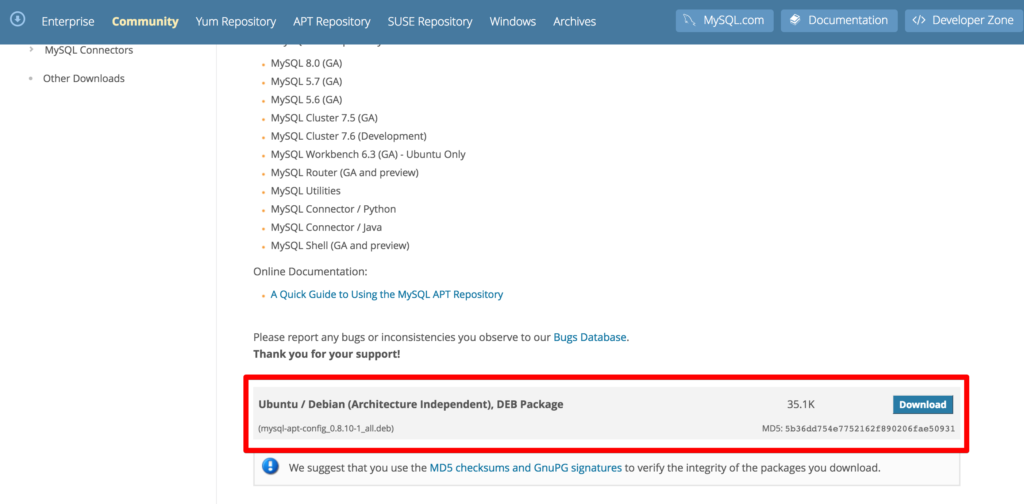Click the Online Documentation heading
The width and height of the screenshot is (1024, 504).
310,271
